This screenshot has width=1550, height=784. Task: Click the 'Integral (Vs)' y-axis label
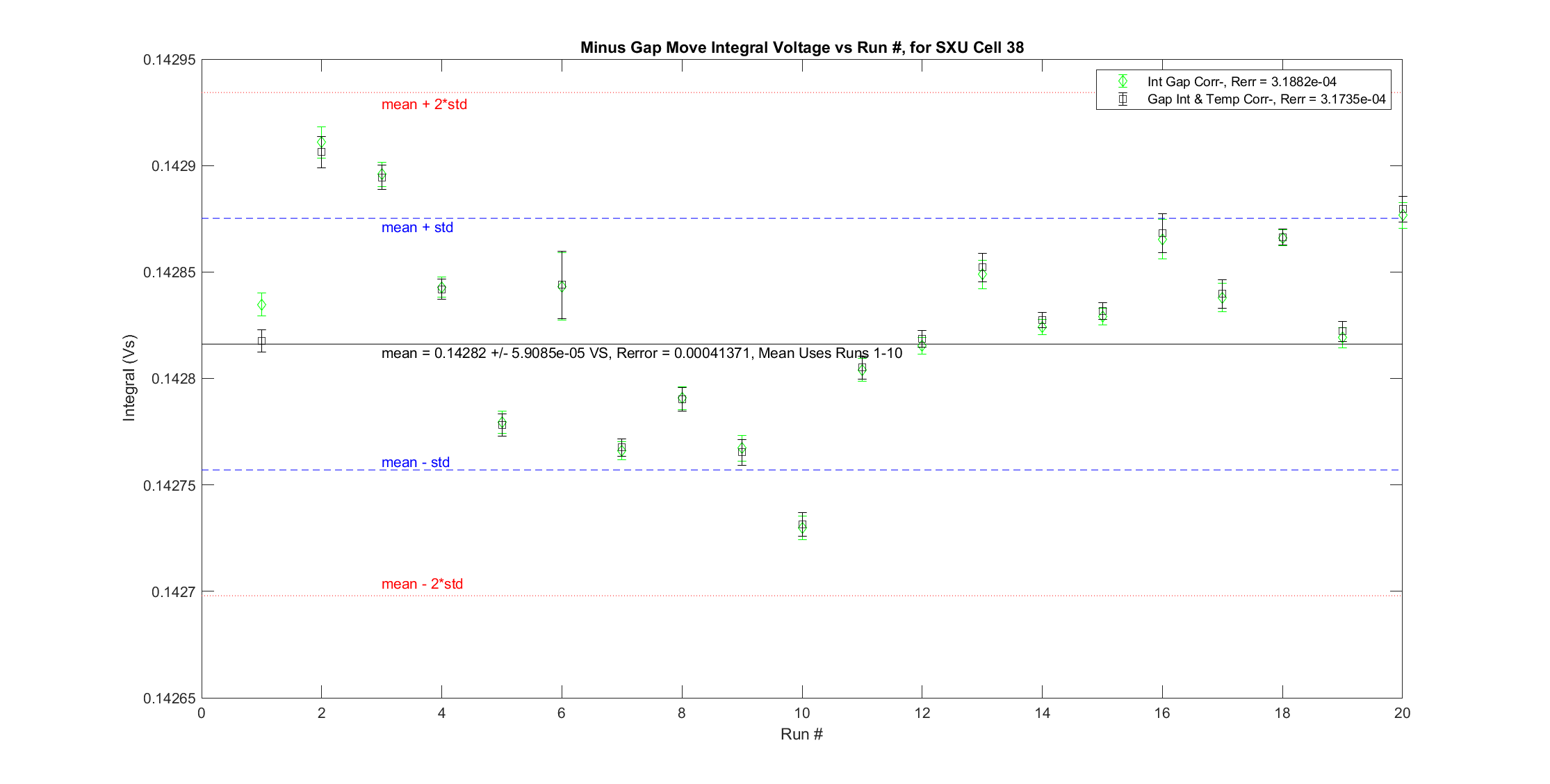click(x=129, y=378)
